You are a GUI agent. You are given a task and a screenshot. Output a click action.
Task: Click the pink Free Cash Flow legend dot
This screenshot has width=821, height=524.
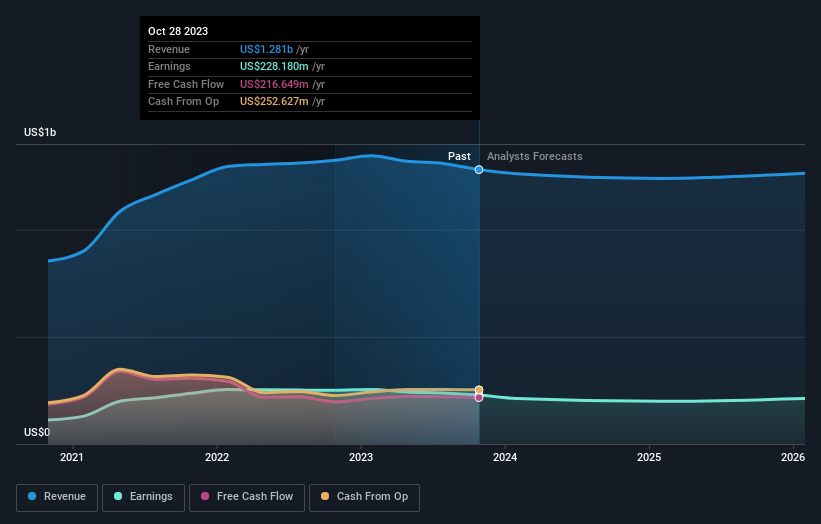205,496
